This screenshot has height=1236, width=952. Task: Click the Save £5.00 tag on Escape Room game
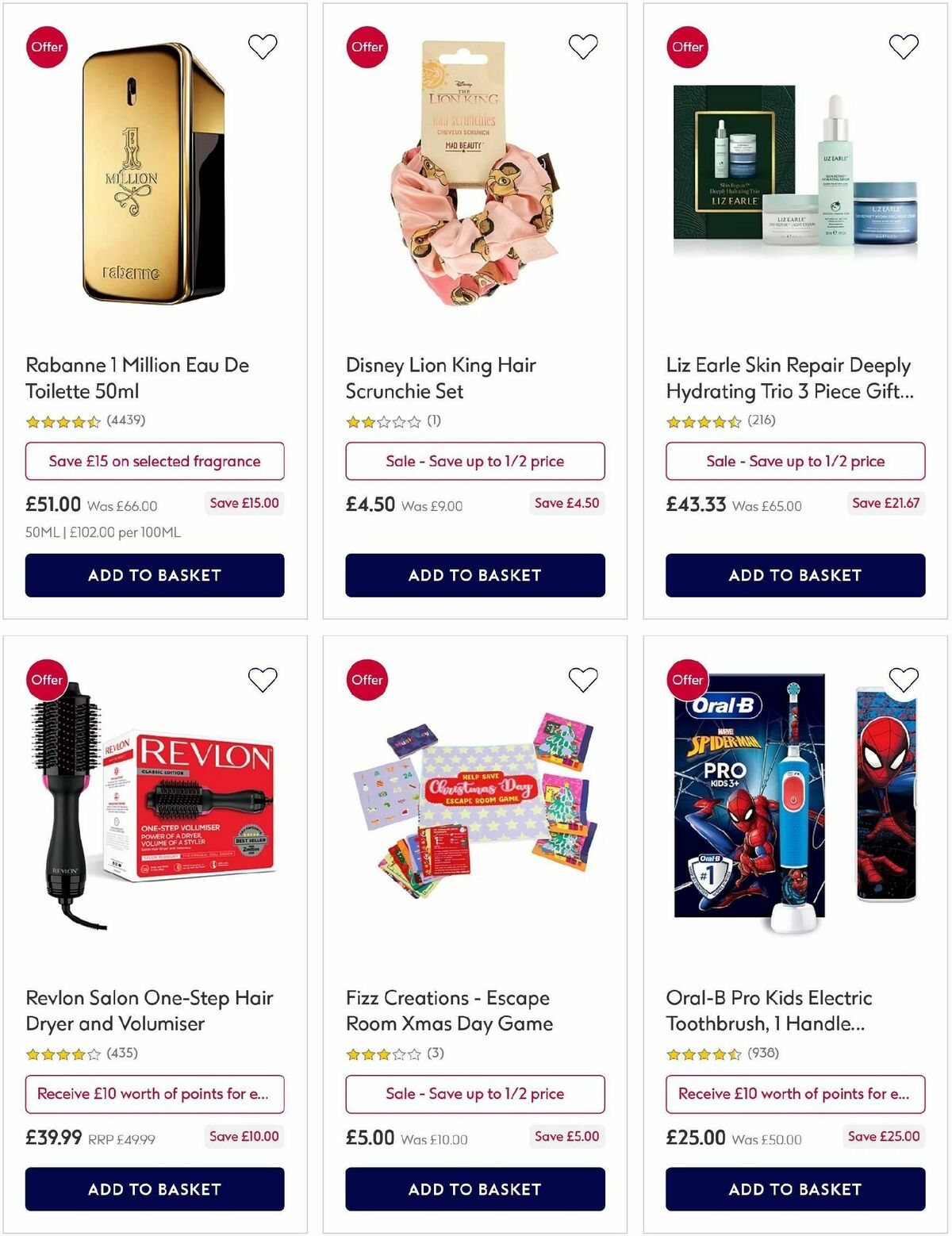pyautogui.click(x=566, y=1136)
